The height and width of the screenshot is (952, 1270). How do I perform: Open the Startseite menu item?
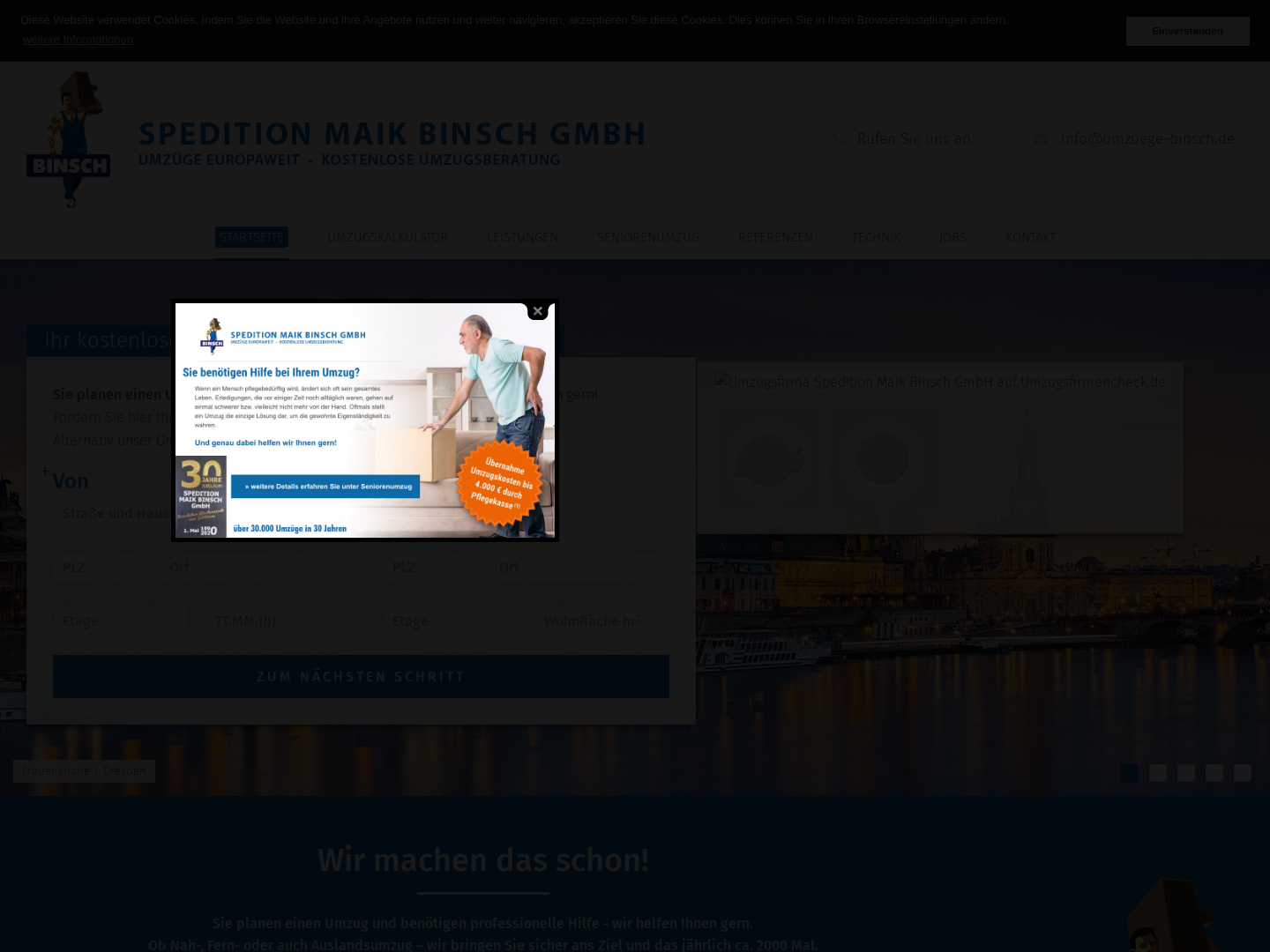click(x=251, y=237)
